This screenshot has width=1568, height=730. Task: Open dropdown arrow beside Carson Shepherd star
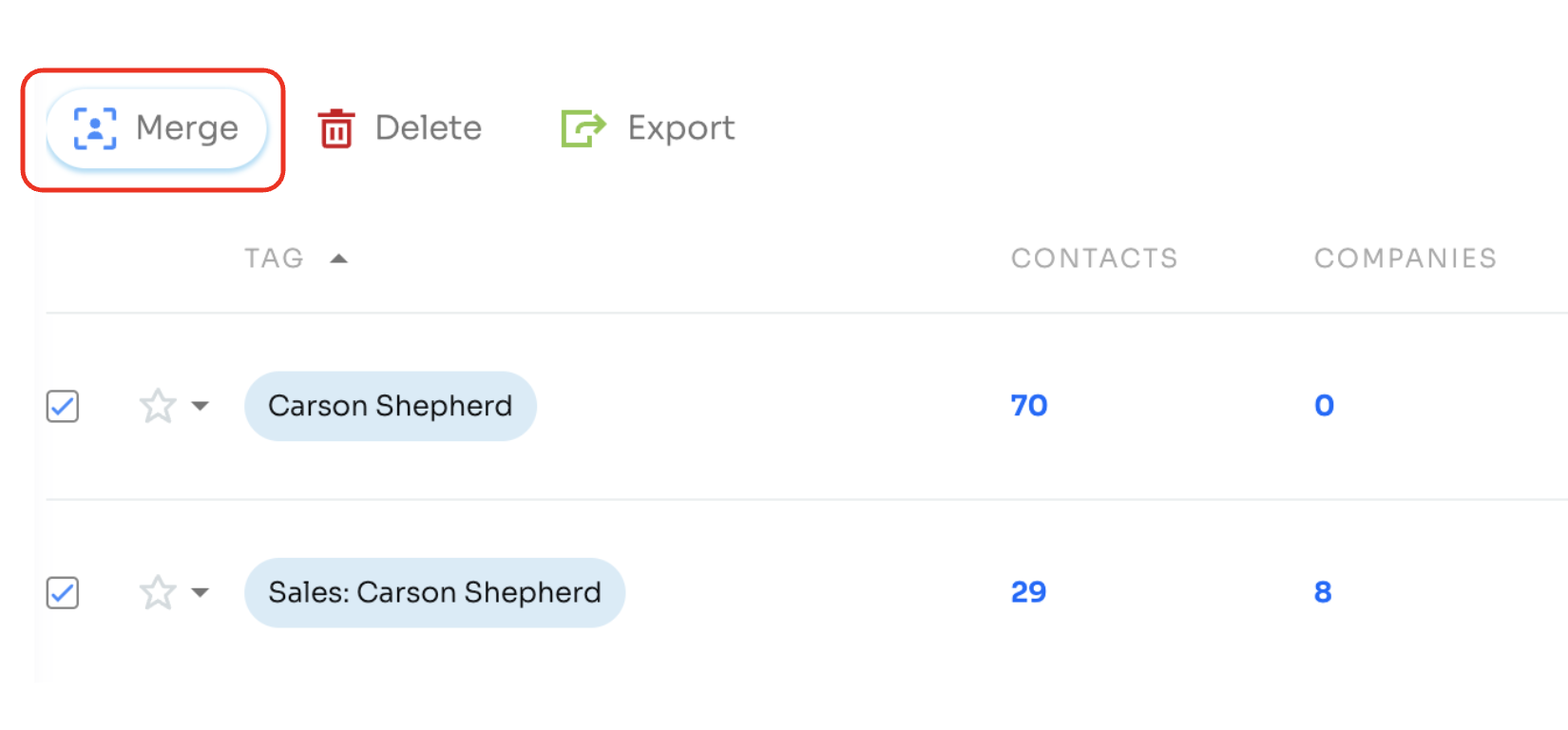point(200,406)
